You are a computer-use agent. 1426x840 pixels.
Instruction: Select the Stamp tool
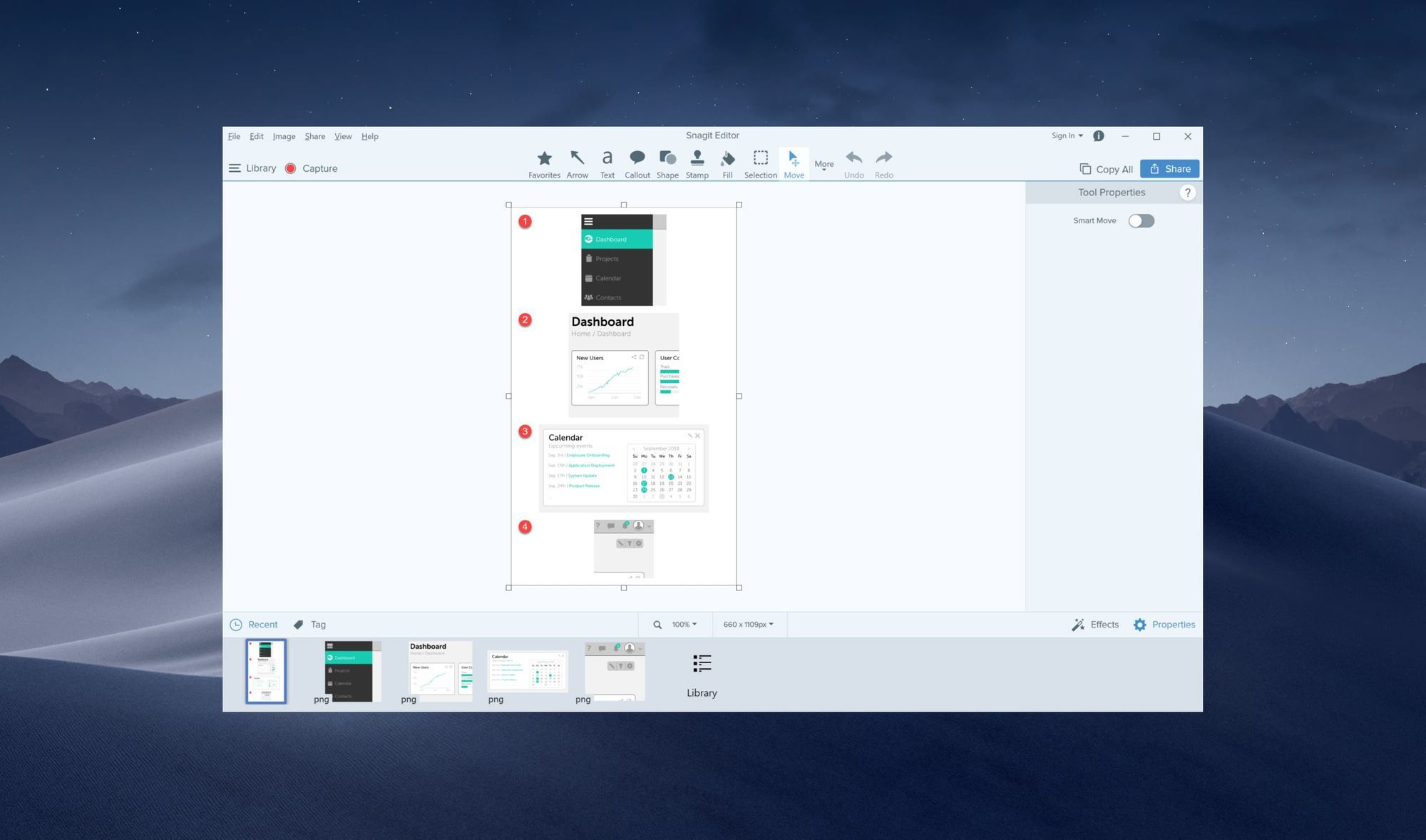[x=696, y=163]
